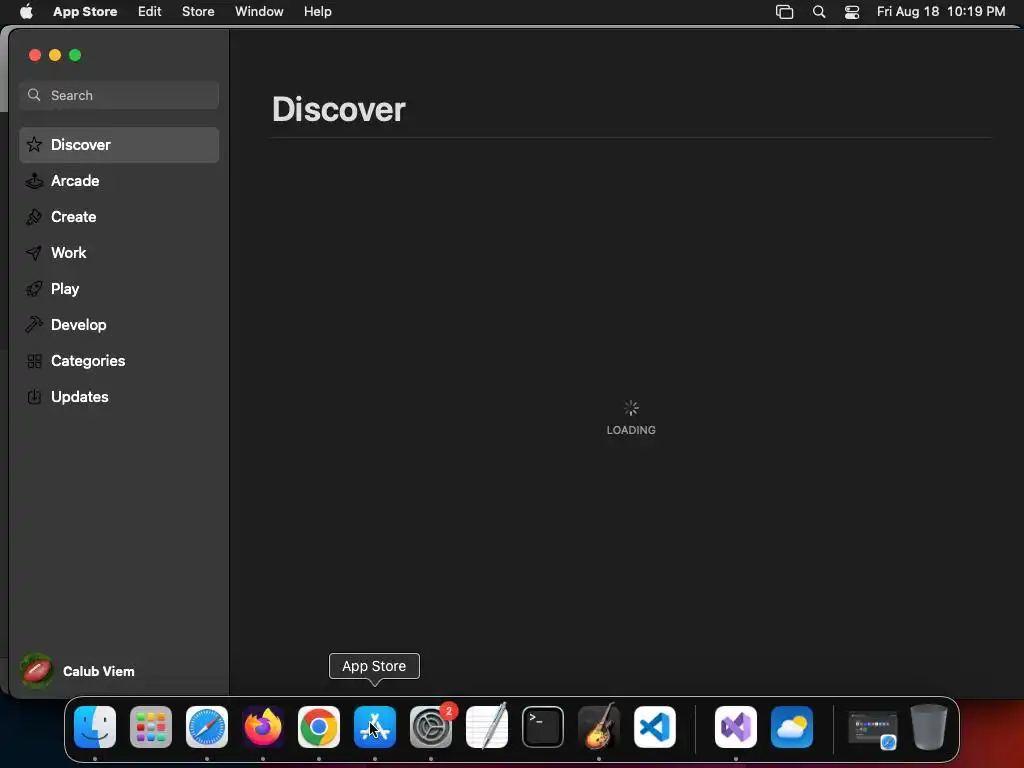Open Spotlight search in menu bar
1024x768 pixels.
pos(819,12)
